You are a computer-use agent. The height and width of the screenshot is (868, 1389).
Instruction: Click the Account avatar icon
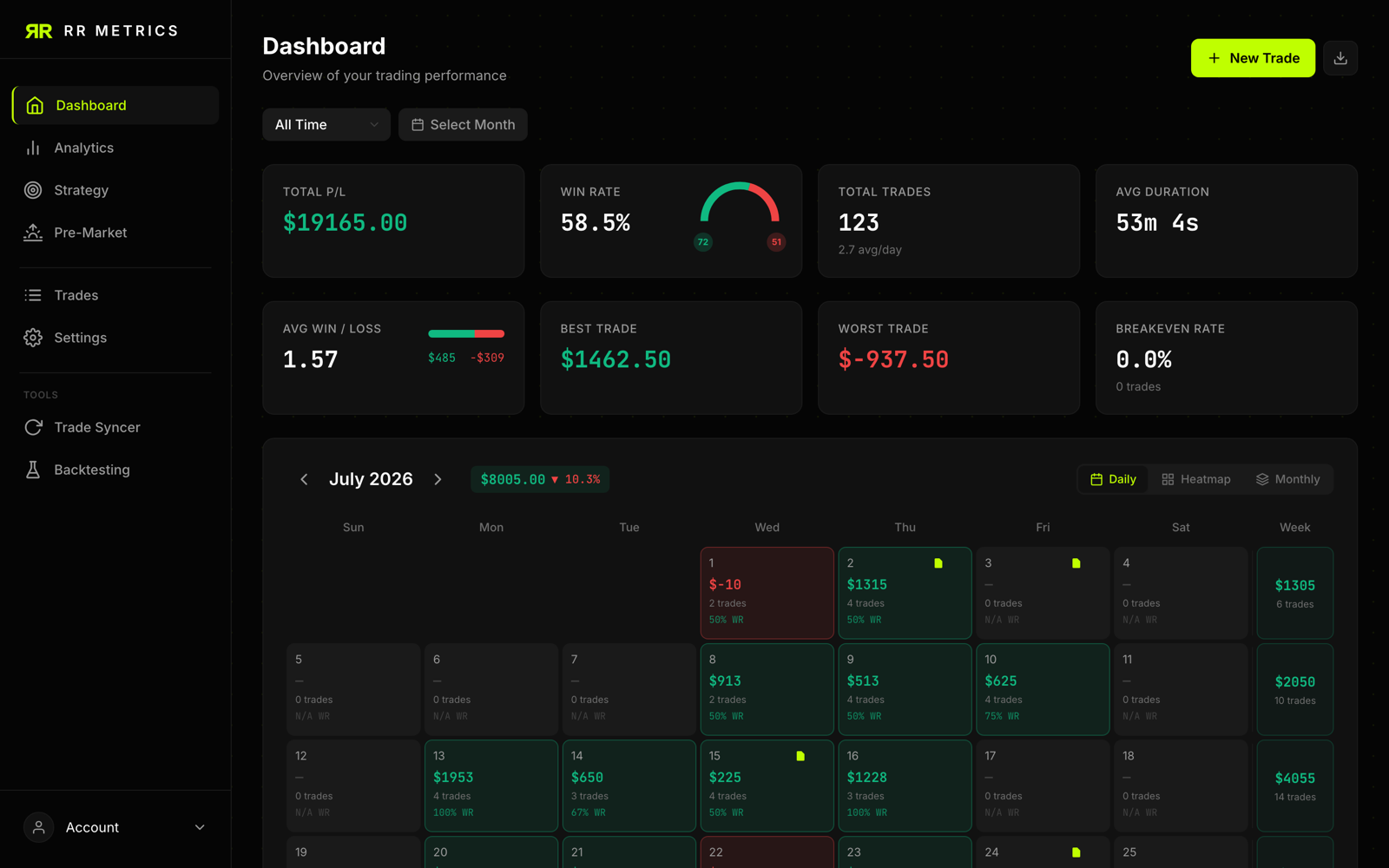38,827
